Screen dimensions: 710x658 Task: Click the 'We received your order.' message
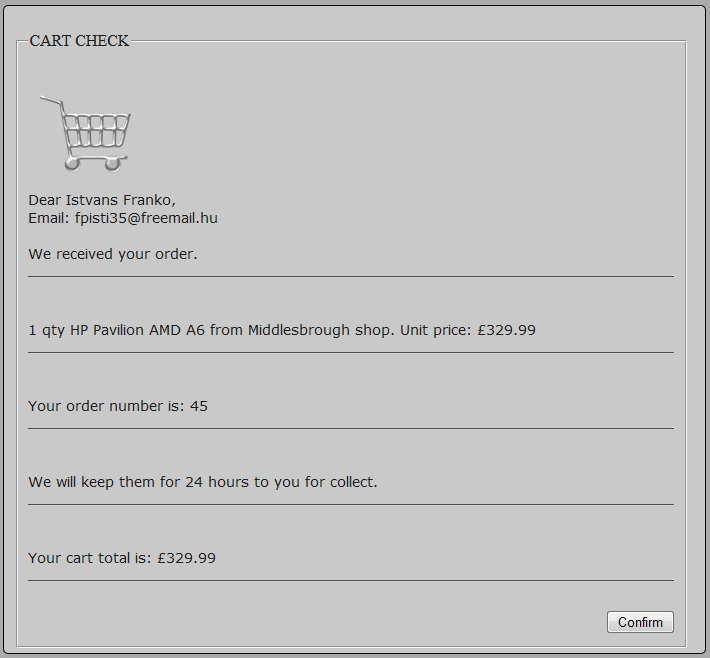coord(113,254)
